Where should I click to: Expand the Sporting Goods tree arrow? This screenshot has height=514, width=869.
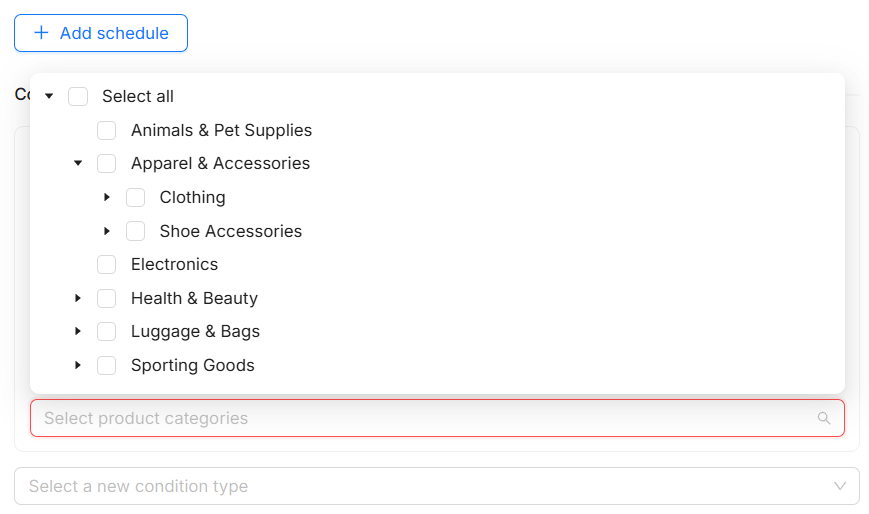[x=78, y=365]
